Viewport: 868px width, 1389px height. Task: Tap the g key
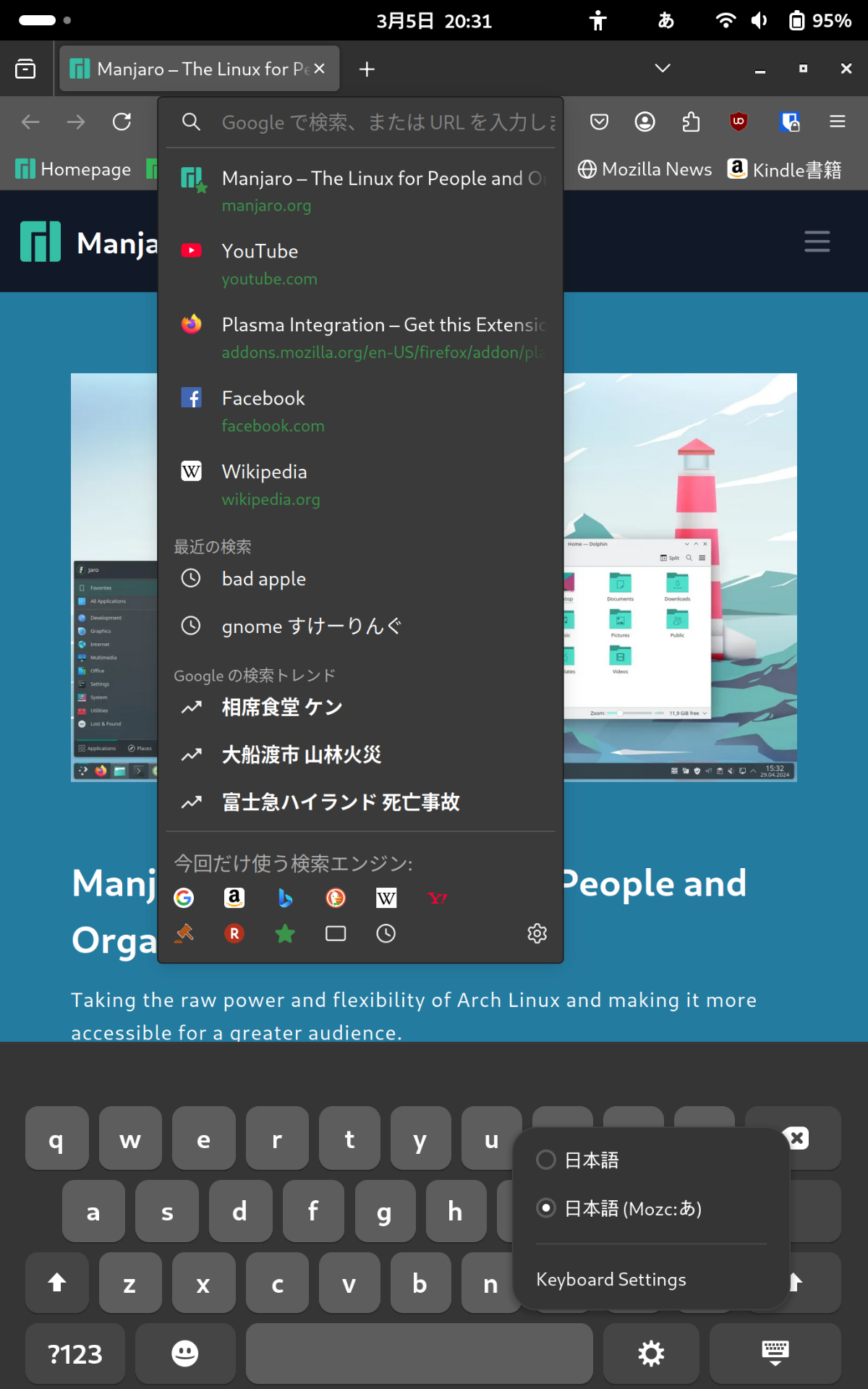(x=384, y=1211)
